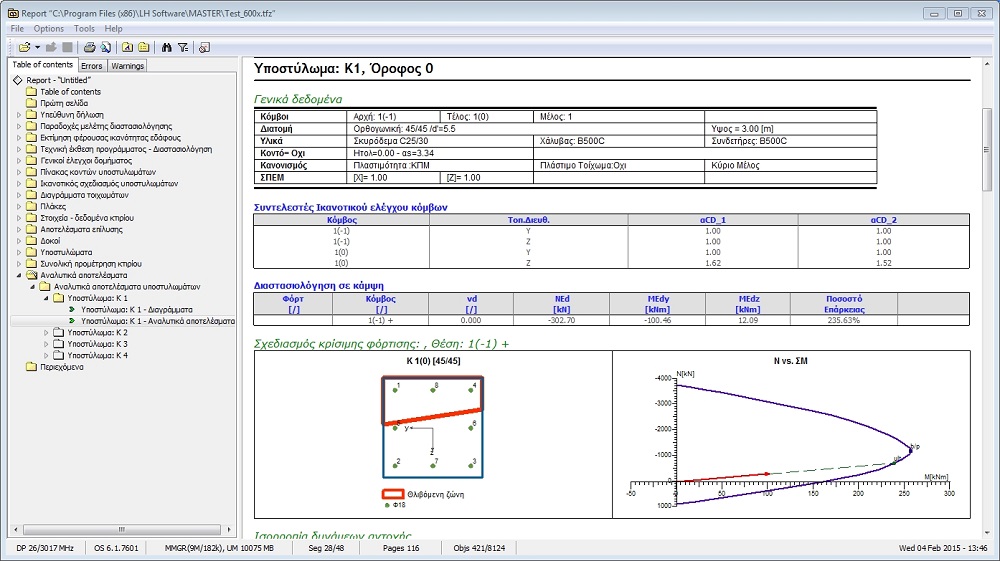Switch to the Errors tab
The width and height of the screenshot is (1000, 561).
91,66
